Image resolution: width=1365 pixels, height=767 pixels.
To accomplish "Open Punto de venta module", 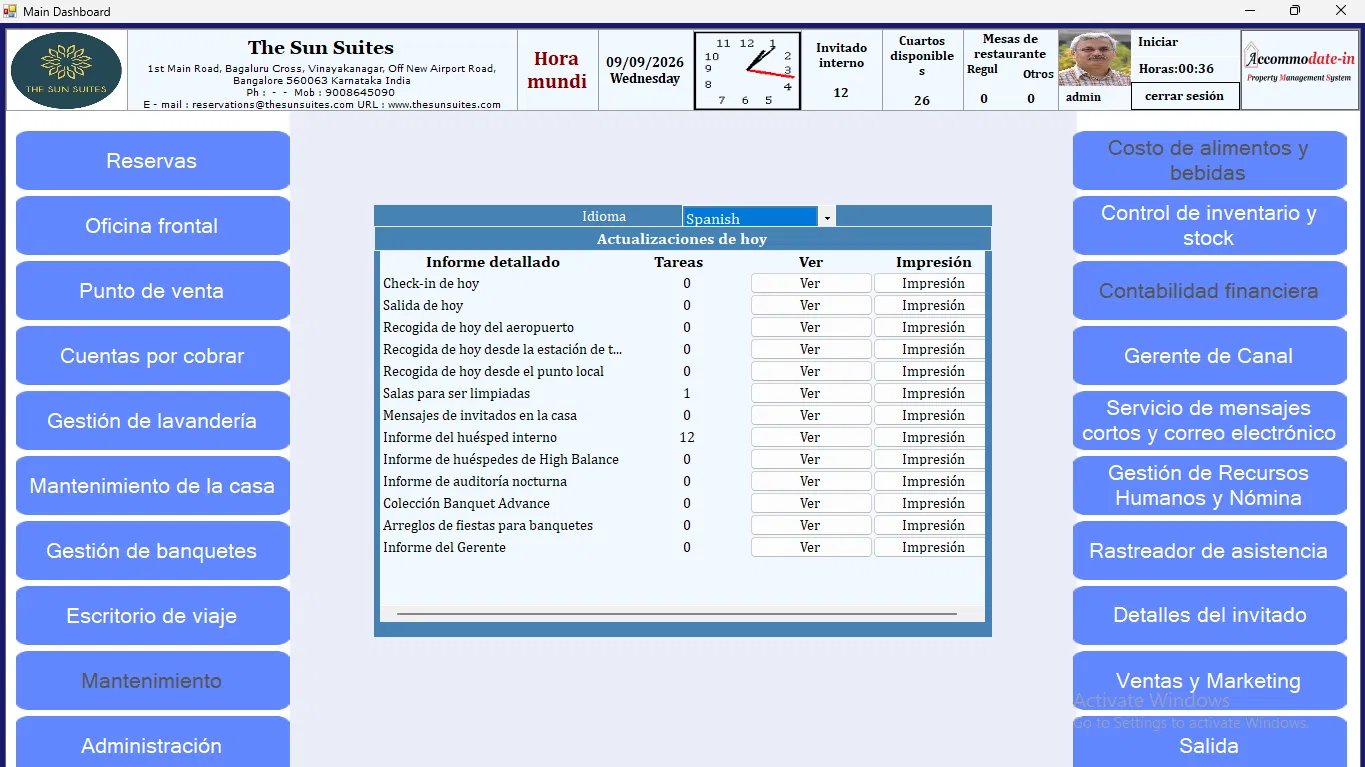I will pyautogui.click(x=152, y=291).
